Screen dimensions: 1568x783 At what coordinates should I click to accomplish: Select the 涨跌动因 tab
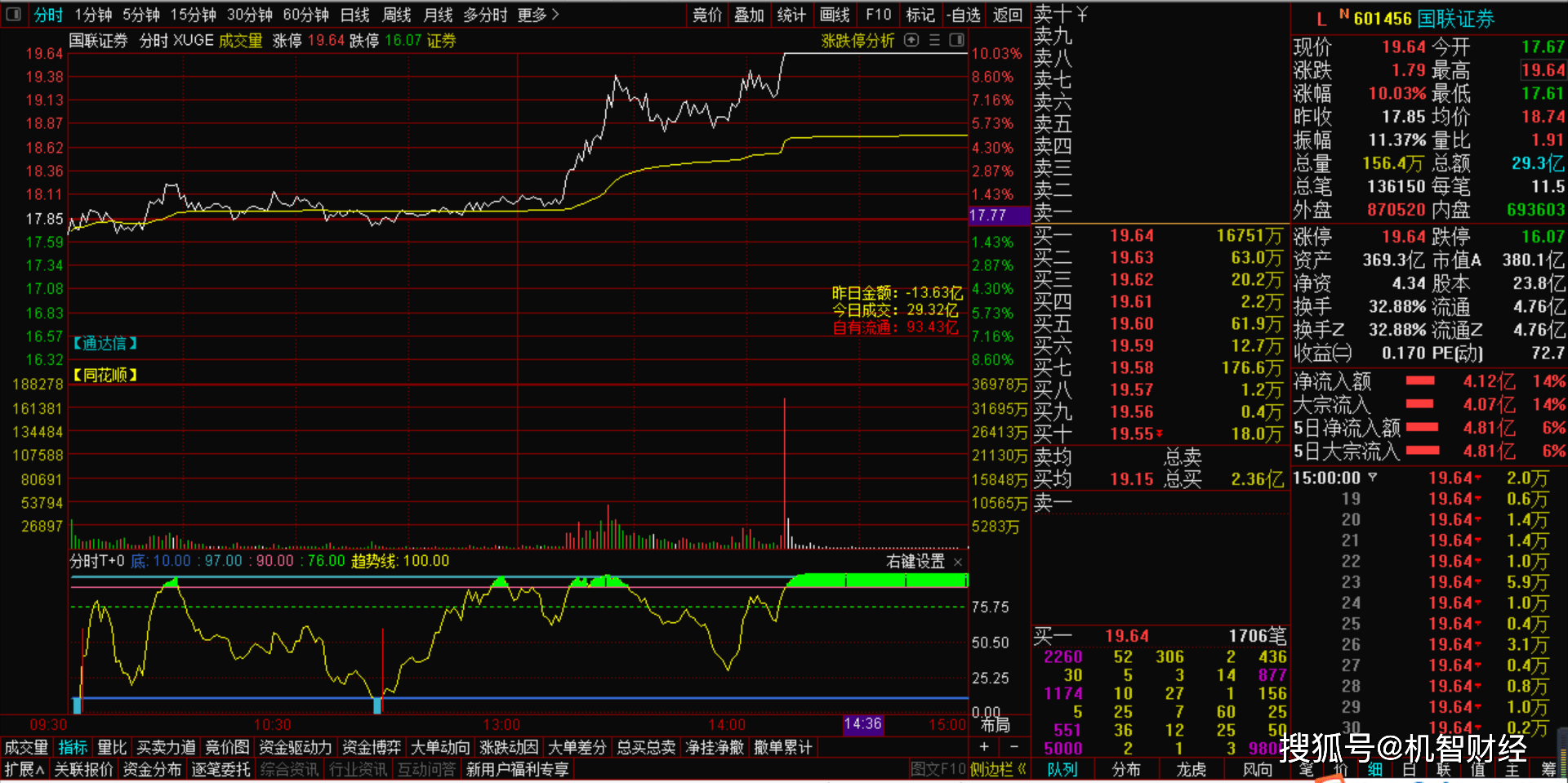point(509,747)
